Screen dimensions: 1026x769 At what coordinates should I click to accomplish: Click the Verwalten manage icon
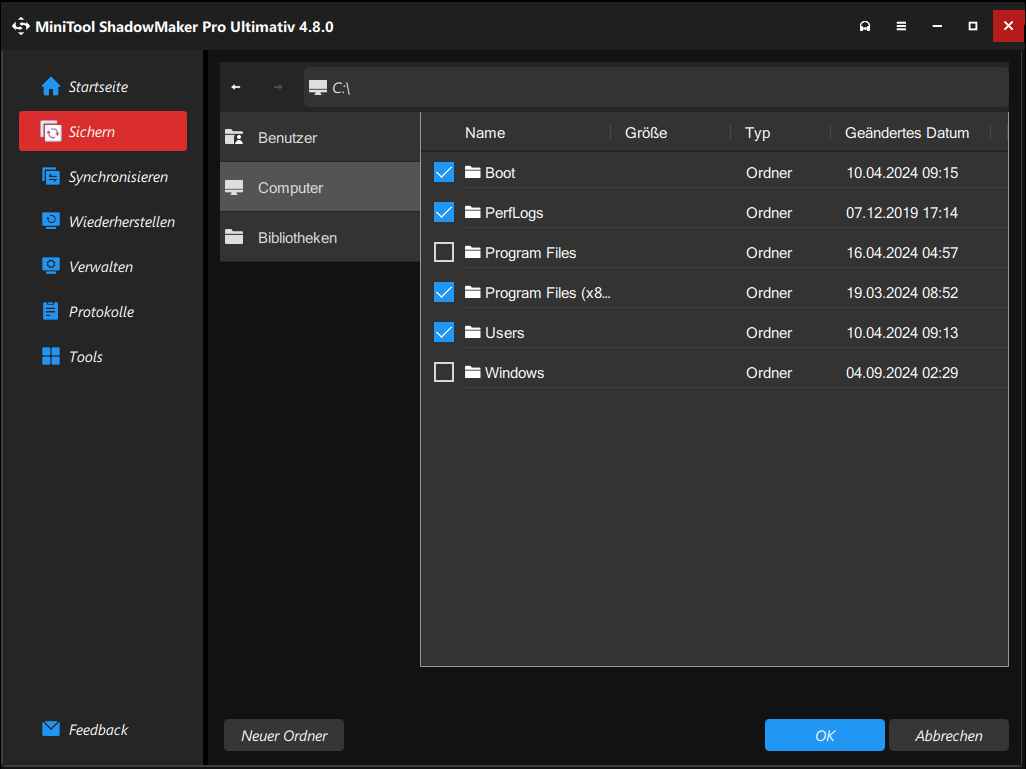[x=50, y=266]
